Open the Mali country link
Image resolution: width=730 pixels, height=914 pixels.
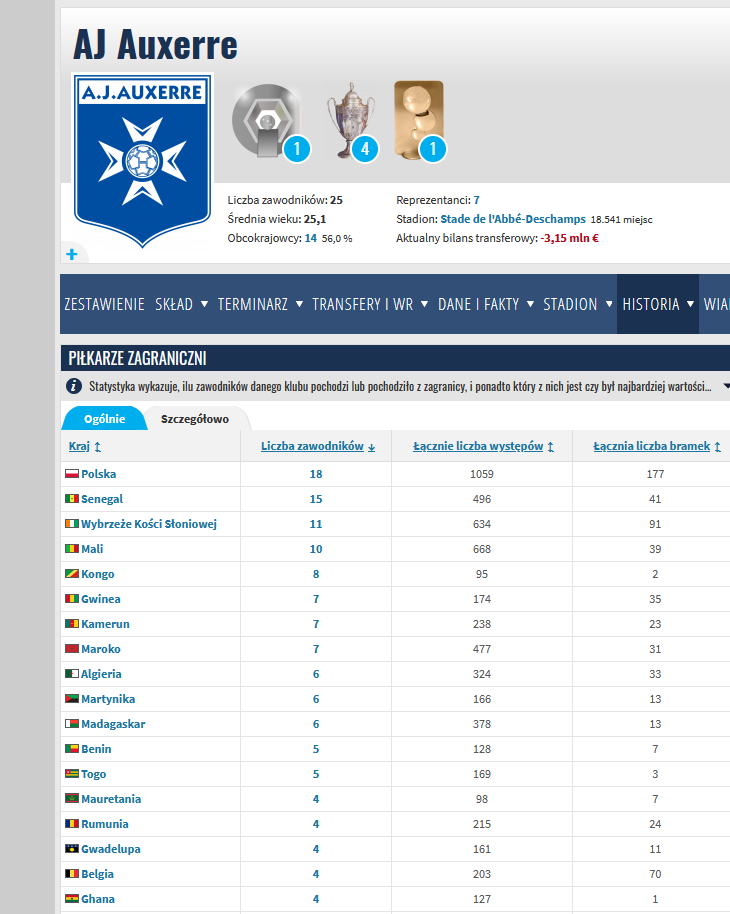[92, 549]
